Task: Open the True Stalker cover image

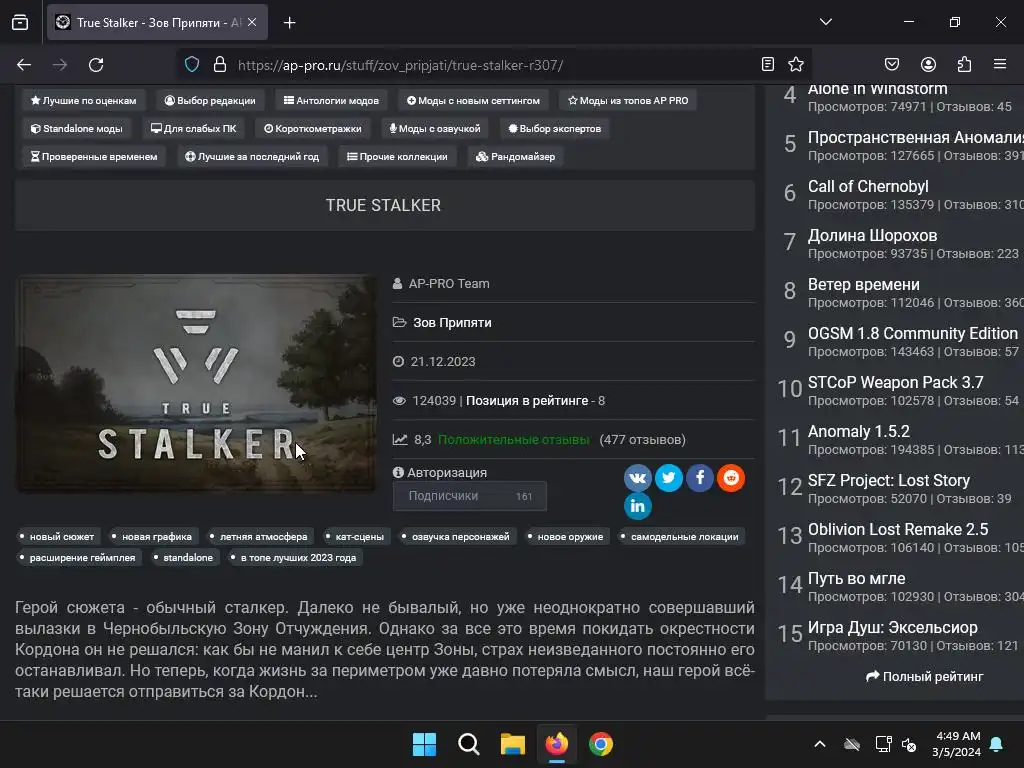Action: (x=196, y=383)
